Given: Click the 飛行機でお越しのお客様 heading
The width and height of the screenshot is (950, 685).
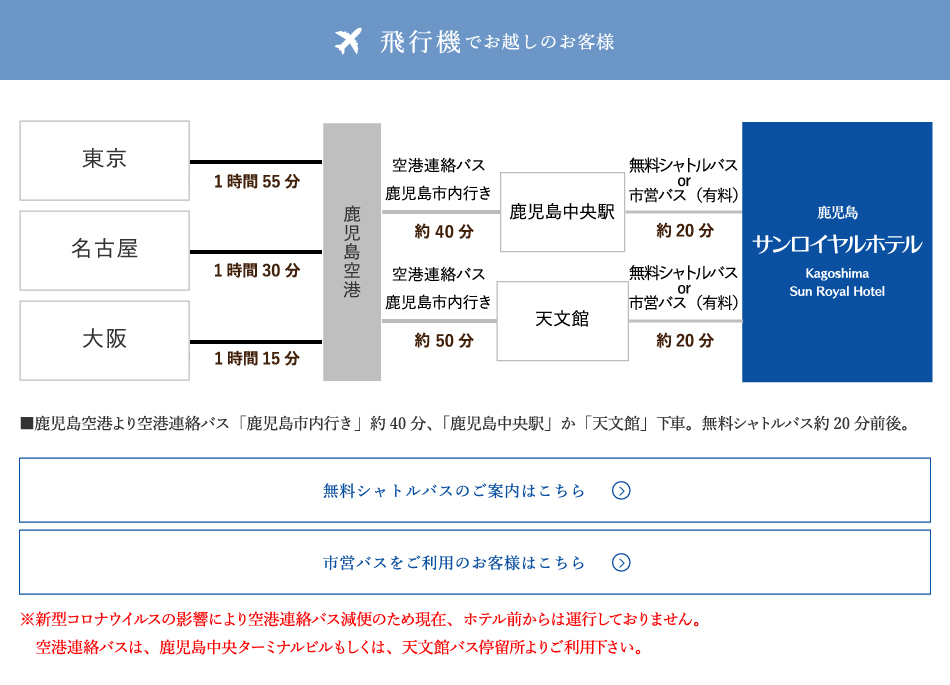Looking at the screenshot, I should 497,42.
